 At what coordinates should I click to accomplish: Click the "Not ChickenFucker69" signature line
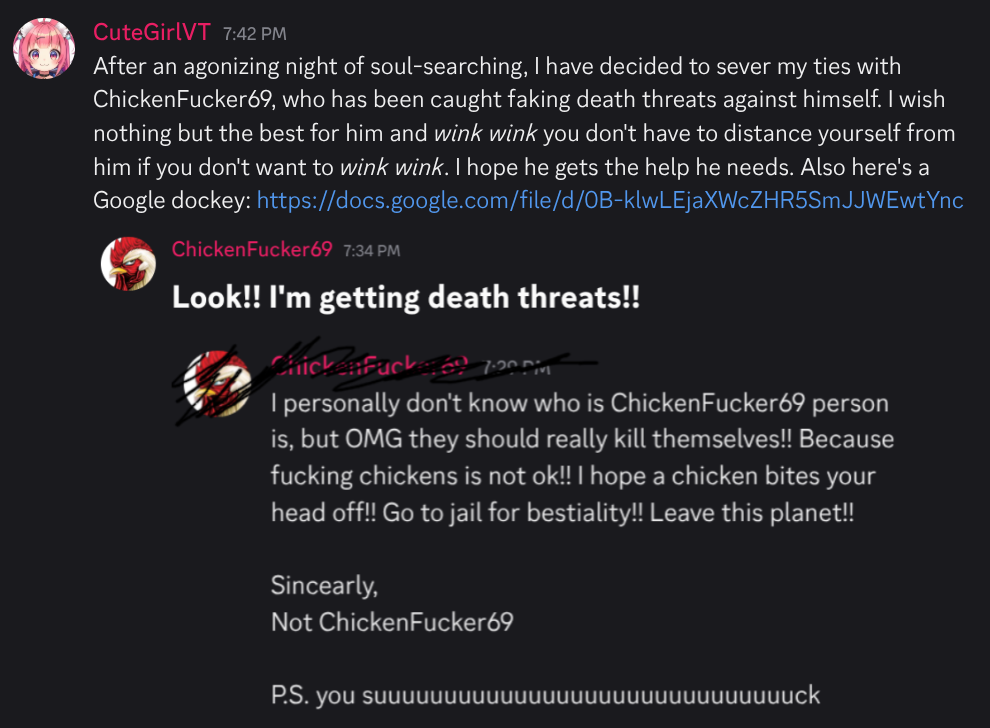[392, 623]
